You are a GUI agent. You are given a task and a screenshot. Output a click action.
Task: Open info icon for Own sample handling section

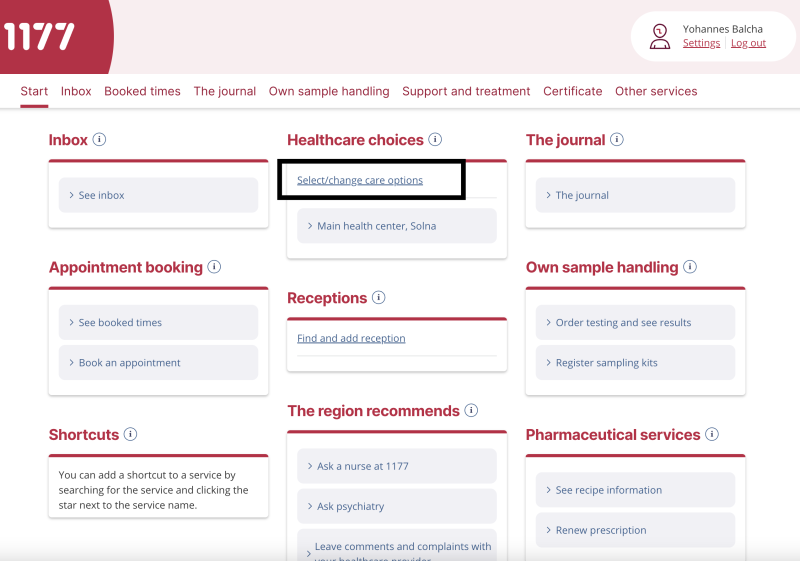coord(689,267)
